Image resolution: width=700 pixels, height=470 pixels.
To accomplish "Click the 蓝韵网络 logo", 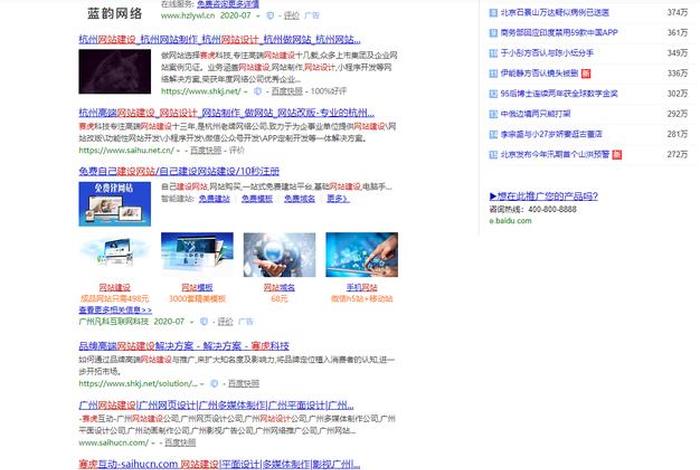I will (x=115, y=13).
